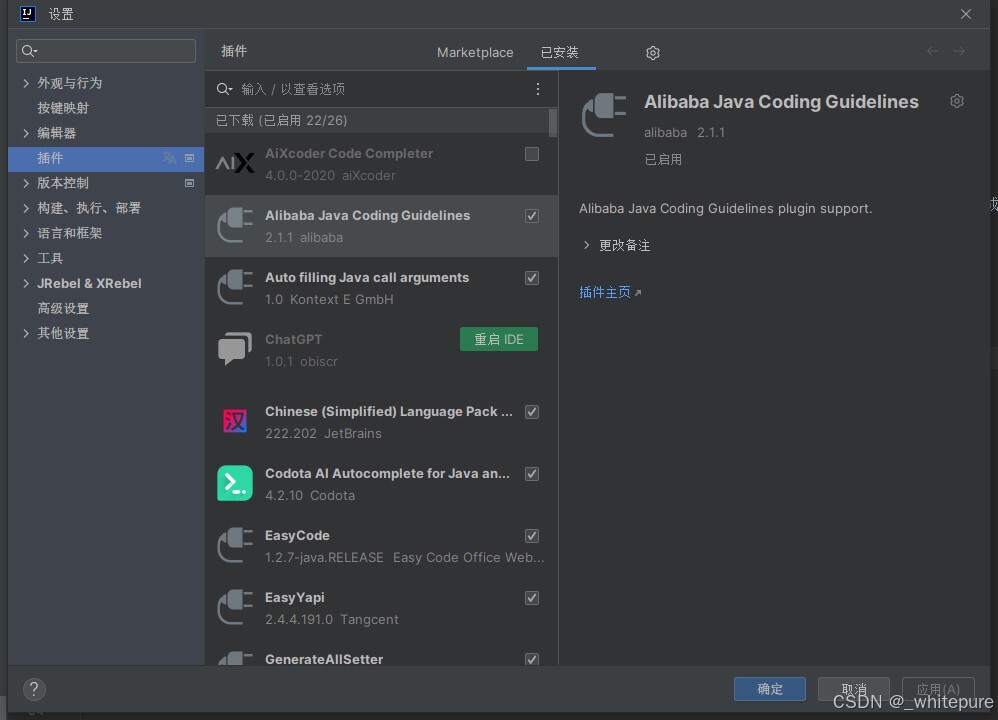
Task: Open 按键映射 keymap settings
Action: coord(63,108)
